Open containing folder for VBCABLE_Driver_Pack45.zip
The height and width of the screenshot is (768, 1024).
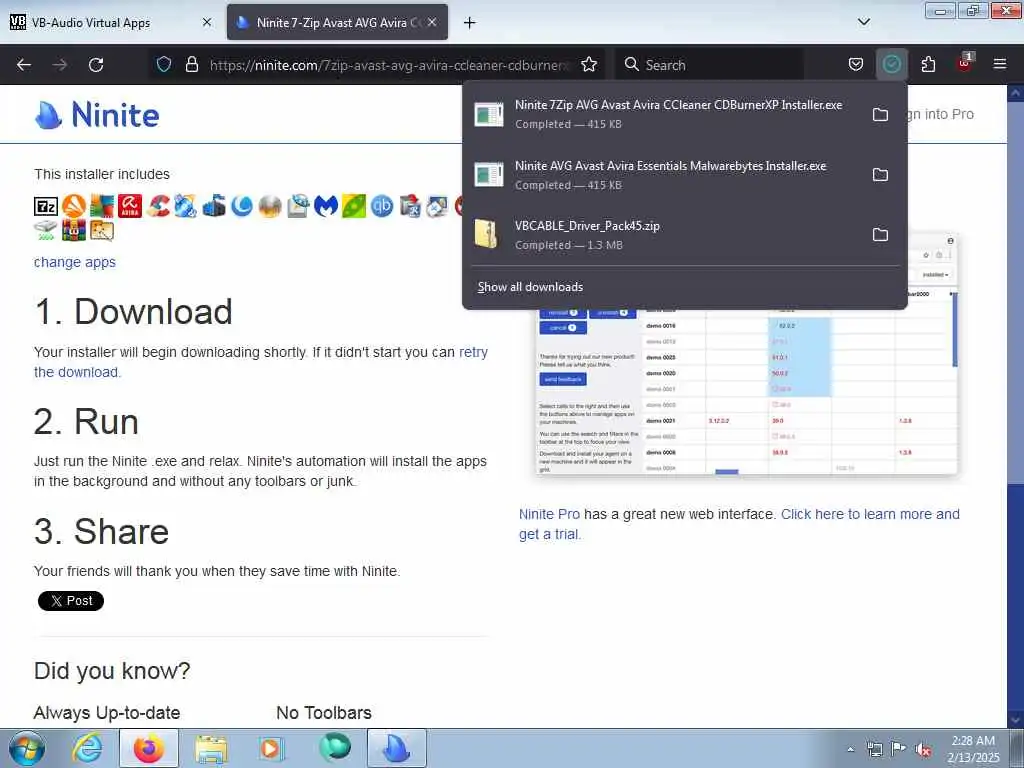(880, 234)
